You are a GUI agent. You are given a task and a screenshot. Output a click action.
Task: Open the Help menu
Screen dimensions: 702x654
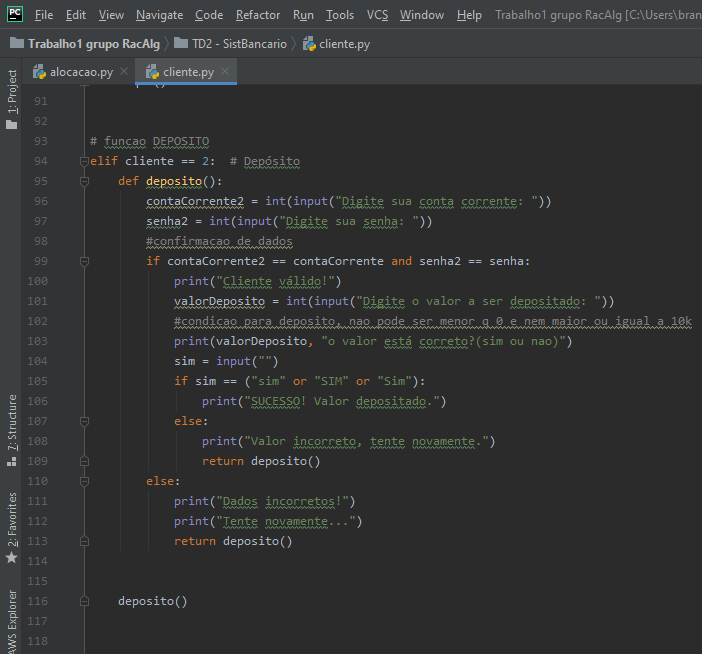(469, 15)
